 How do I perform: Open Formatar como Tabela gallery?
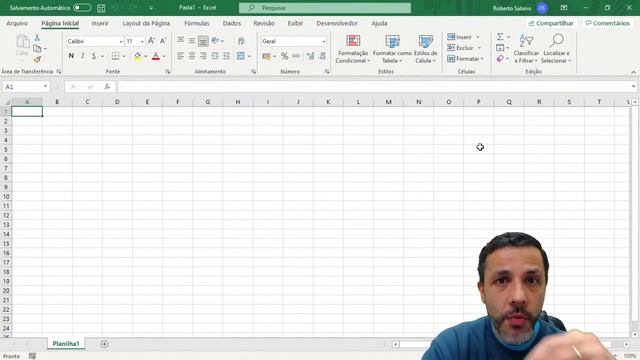(392, 49)
